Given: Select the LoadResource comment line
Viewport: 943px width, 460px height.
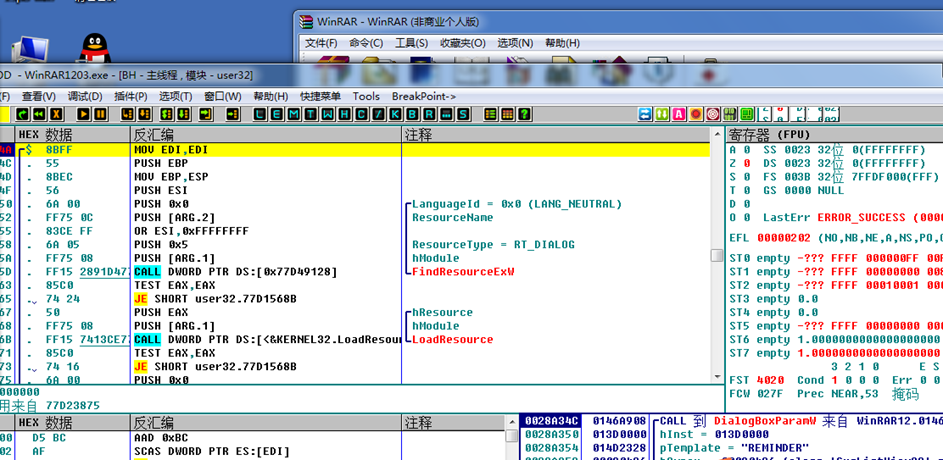Looking at the screenshot, I should [452, 340].
